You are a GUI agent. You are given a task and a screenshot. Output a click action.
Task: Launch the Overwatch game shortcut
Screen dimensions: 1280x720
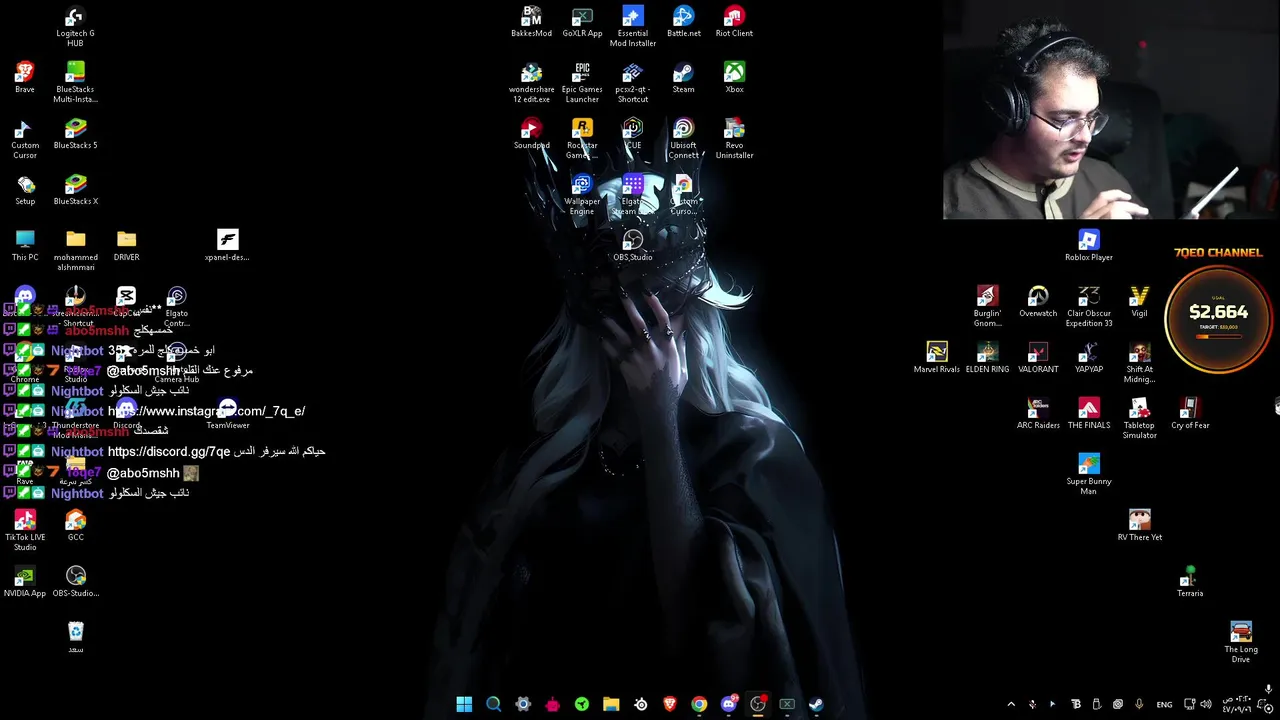click(x=1038, y=302)
